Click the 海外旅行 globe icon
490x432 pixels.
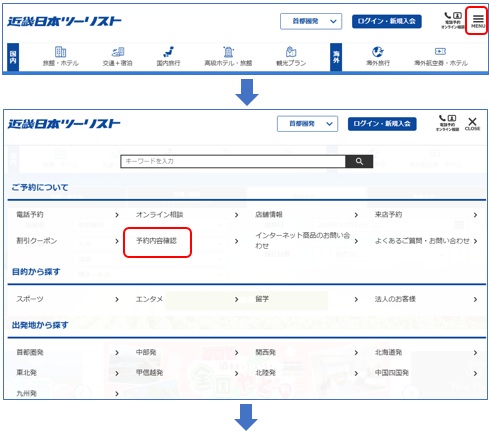(378, 52)
